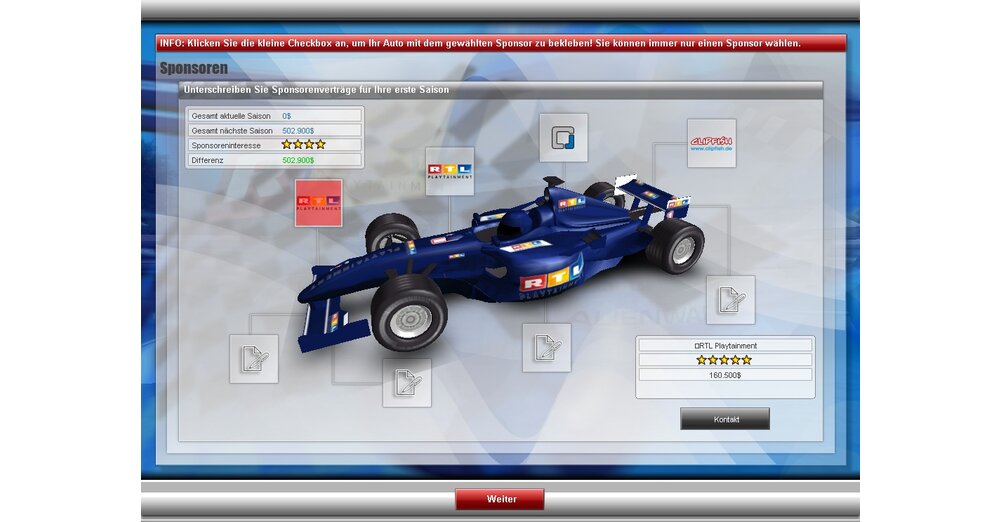Select the grey RTL Playtainment sponsor tile
This screenshot has height=522, width=1000.
click(x=450, y=171)
